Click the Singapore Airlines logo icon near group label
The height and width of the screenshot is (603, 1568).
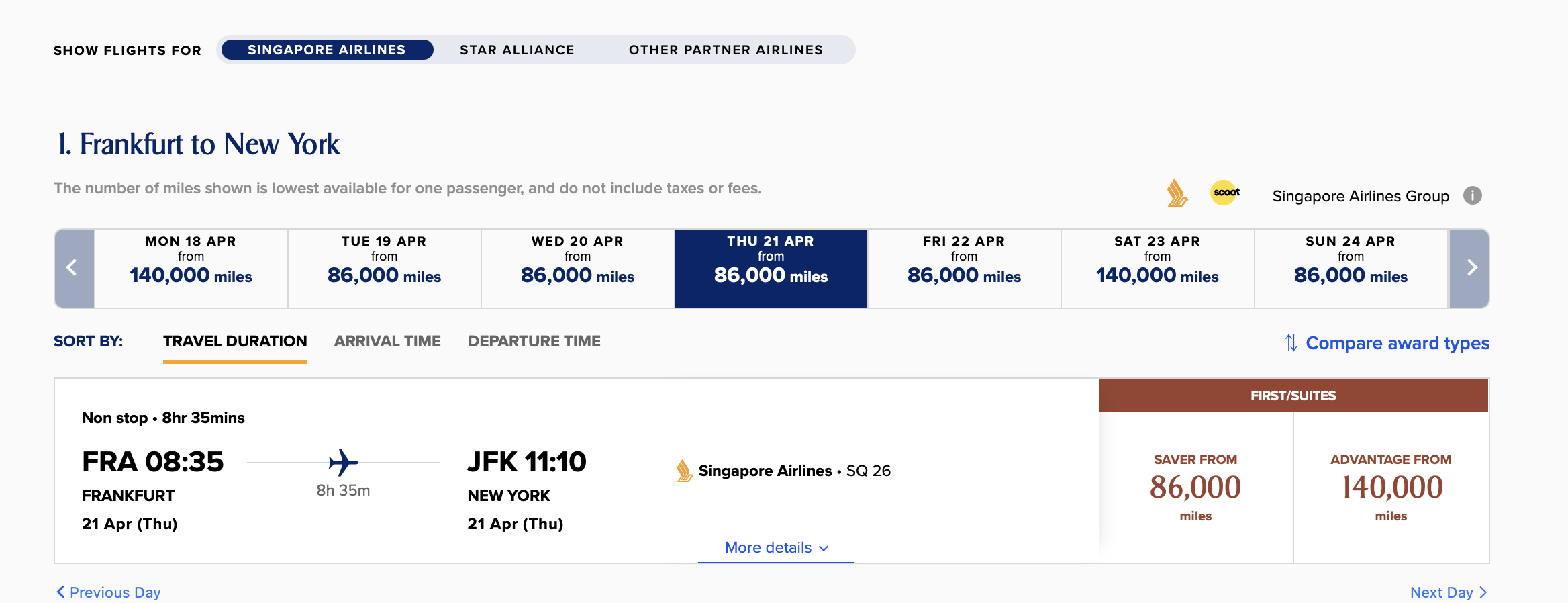[x=1176, y=194]
